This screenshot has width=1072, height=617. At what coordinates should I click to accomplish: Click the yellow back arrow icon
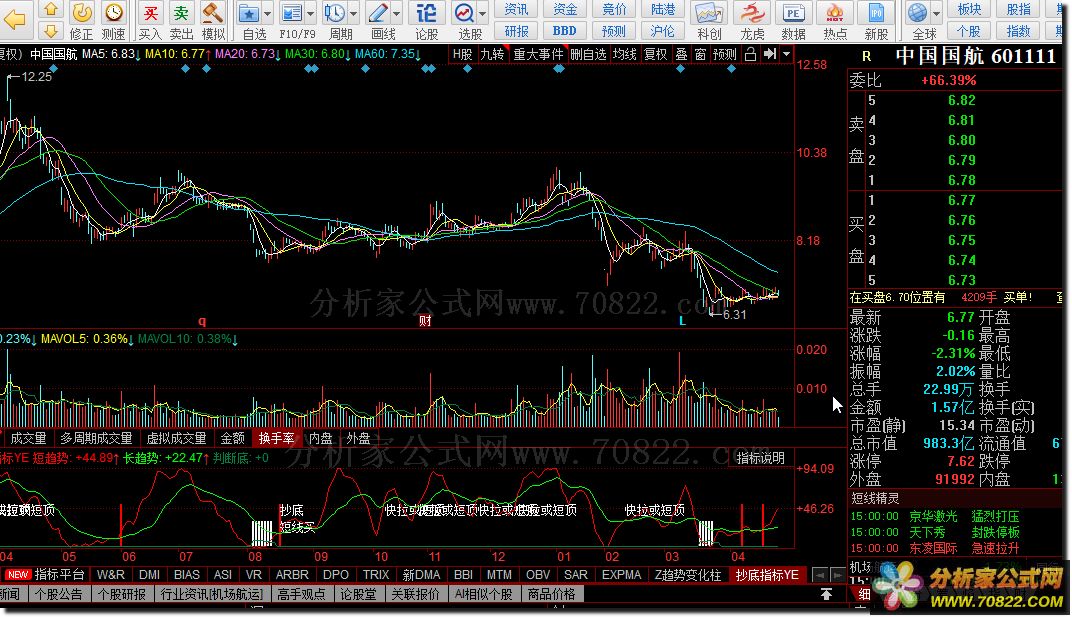click(x=14, y=21)
